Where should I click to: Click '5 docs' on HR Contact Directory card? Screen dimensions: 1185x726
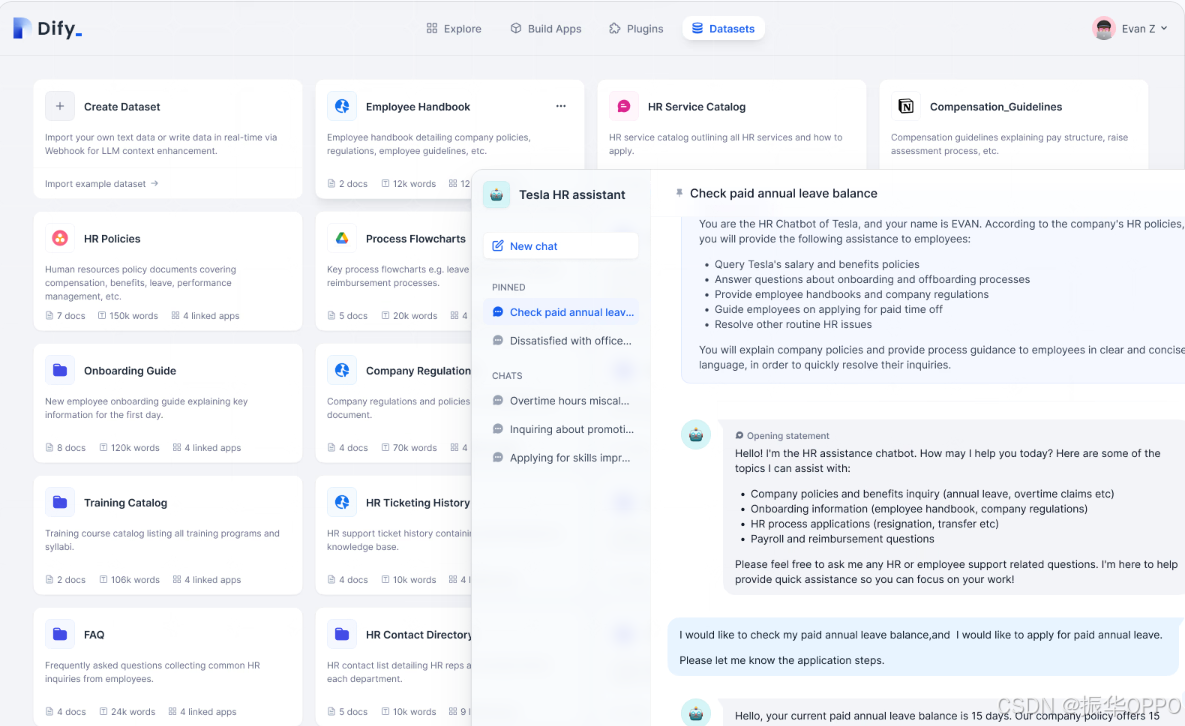tap(348, 712)
